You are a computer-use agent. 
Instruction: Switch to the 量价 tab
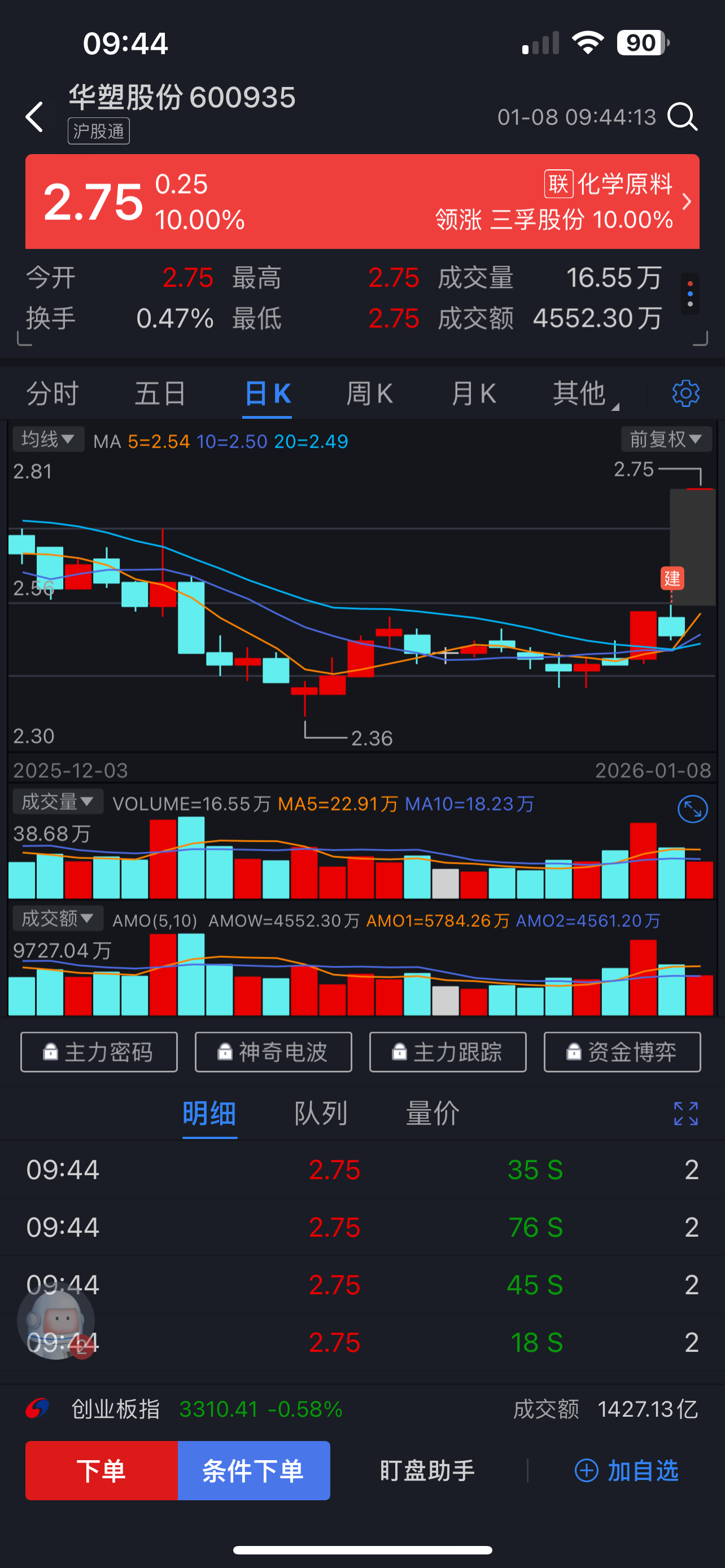point(433,1113)
